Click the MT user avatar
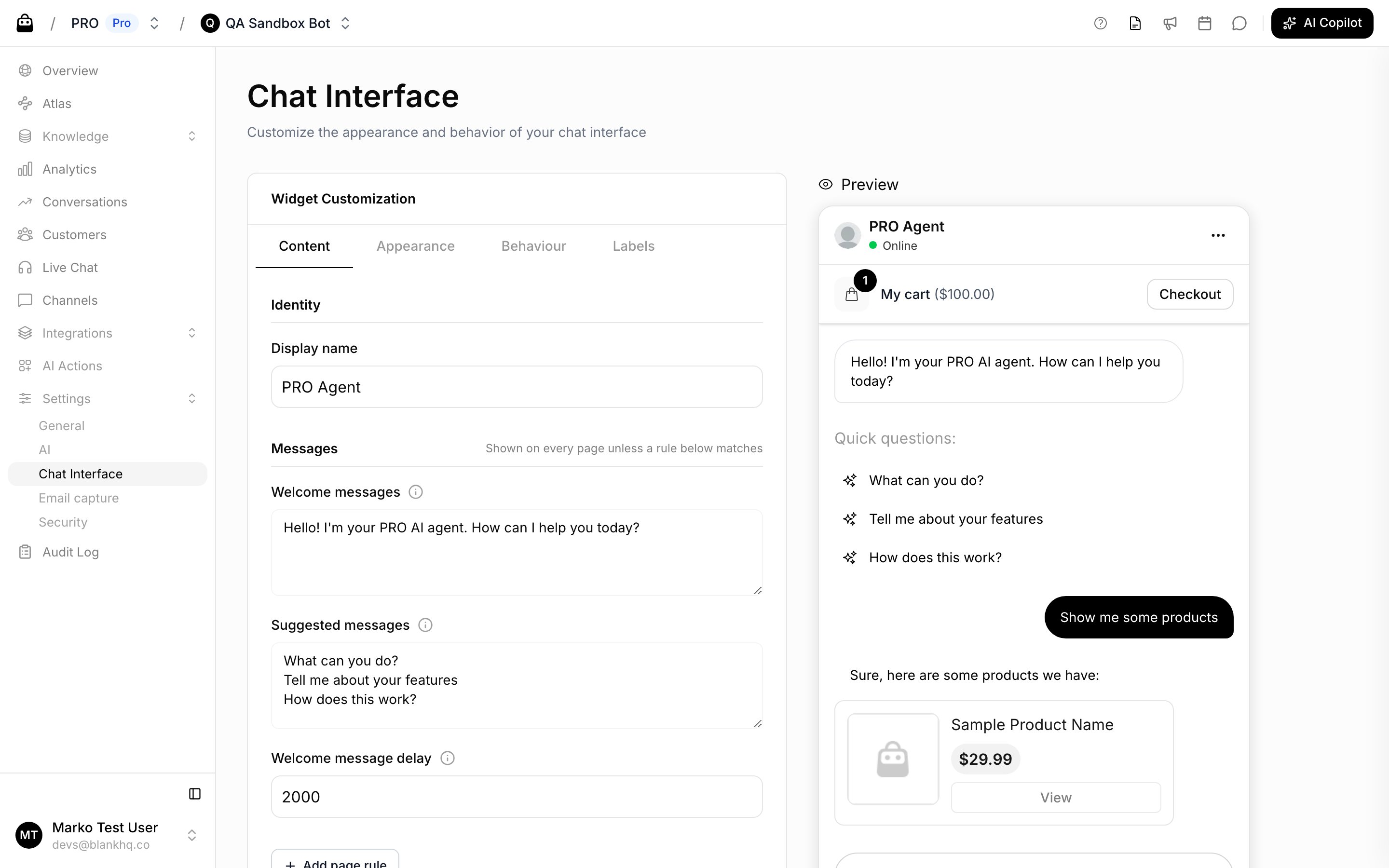1389x868 pixels. pyautogui.click(x=29, y=835)
